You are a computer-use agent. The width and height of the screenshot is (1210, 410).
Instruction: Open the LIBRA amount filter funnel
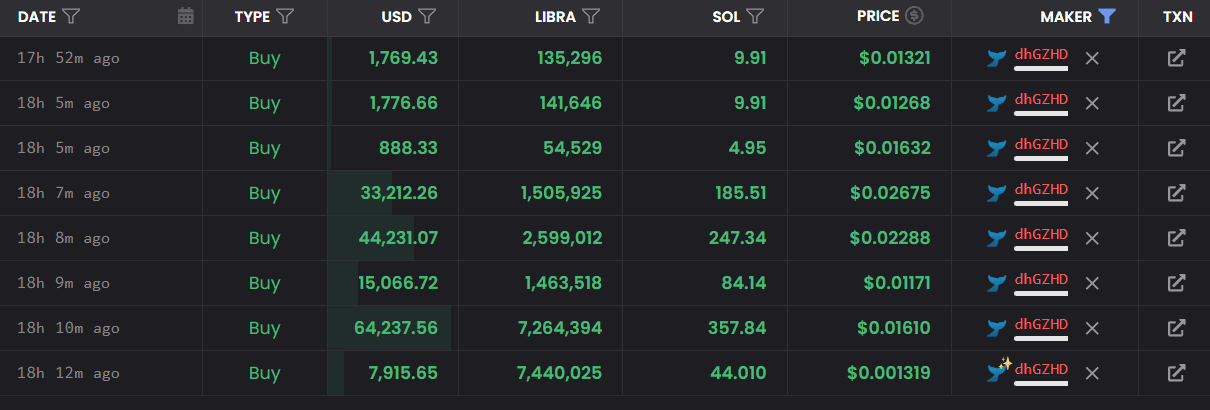(x=591, y=16)
